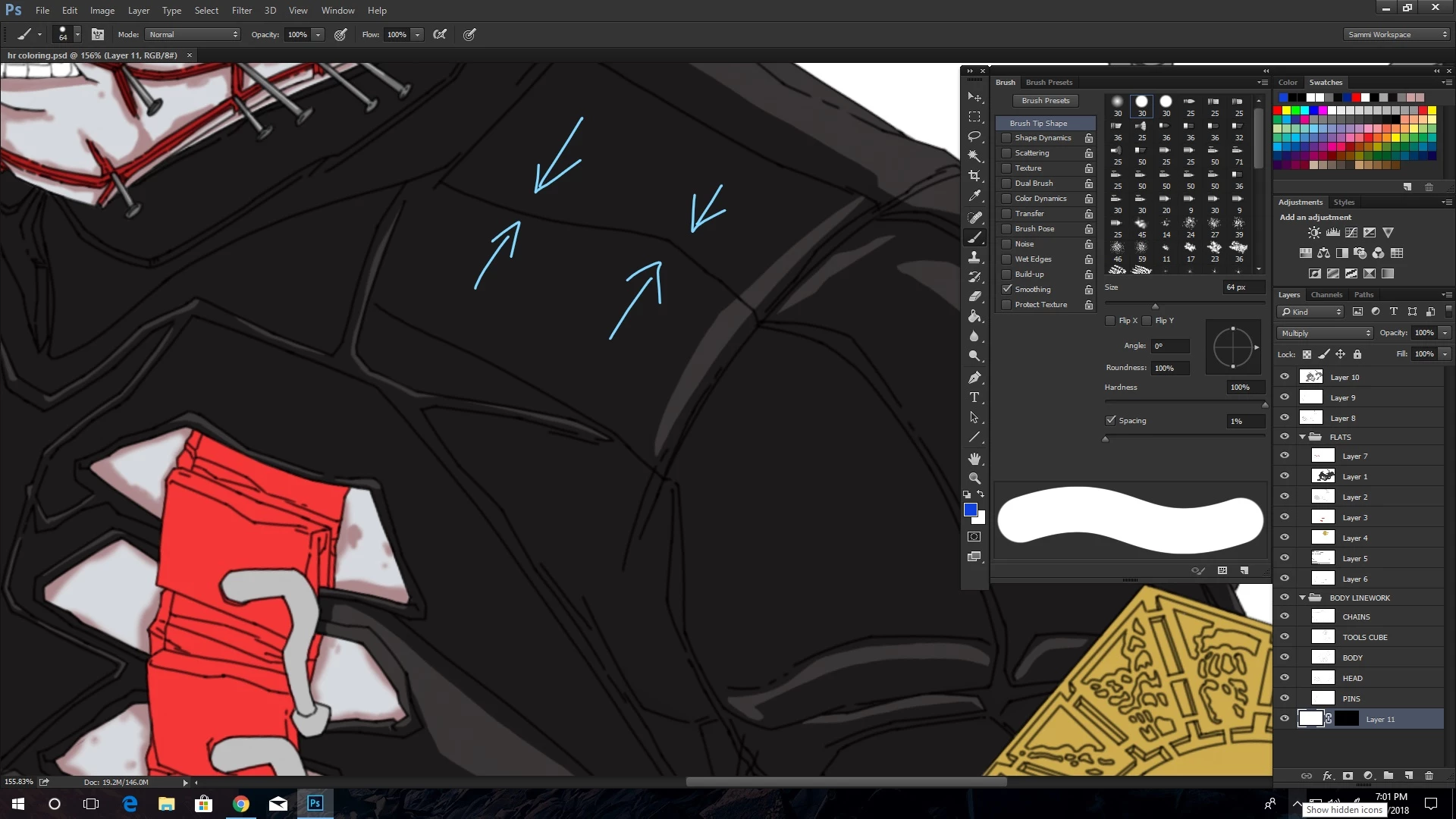The height and width of the screenshot is (819, 1456).
Task: Collapse the FLATS layer group
Action: 1303,437
